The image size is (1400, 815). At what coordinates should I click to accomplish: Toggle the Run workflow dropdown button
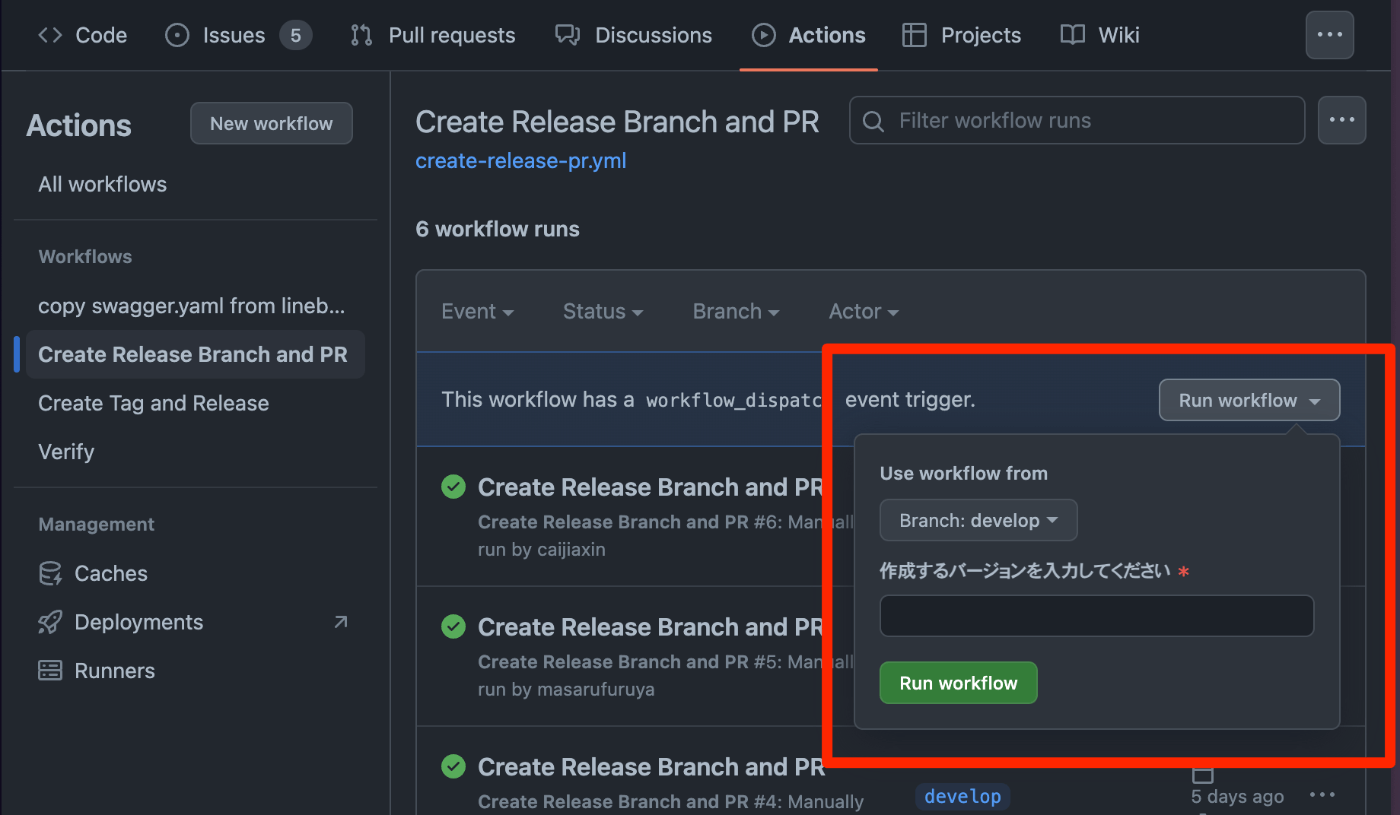pos(1249,400)
